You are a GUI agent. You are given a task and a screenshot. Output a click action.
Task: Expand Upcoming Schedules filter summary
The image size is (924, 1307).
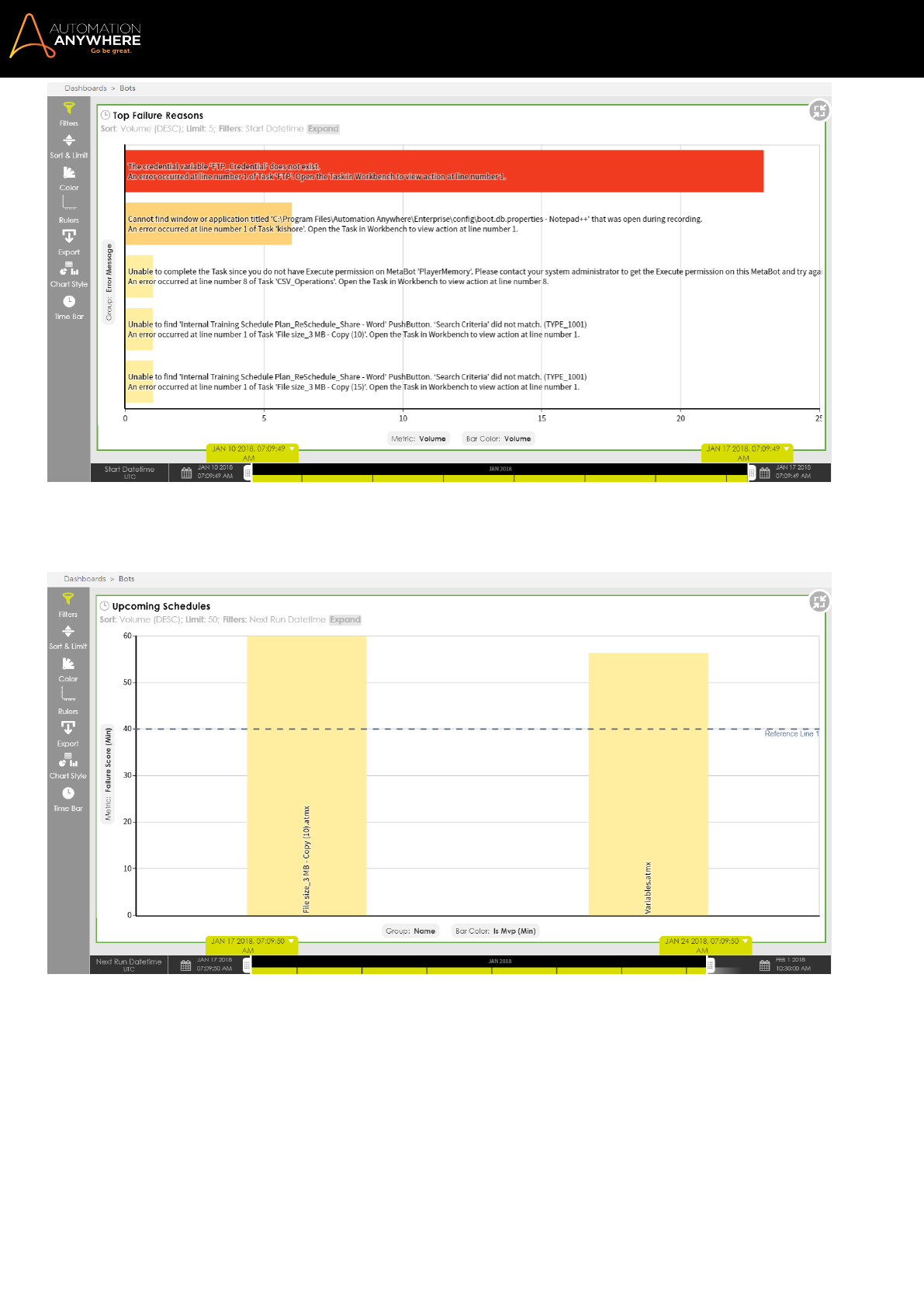pyautogui.click(x=345, y=619)
